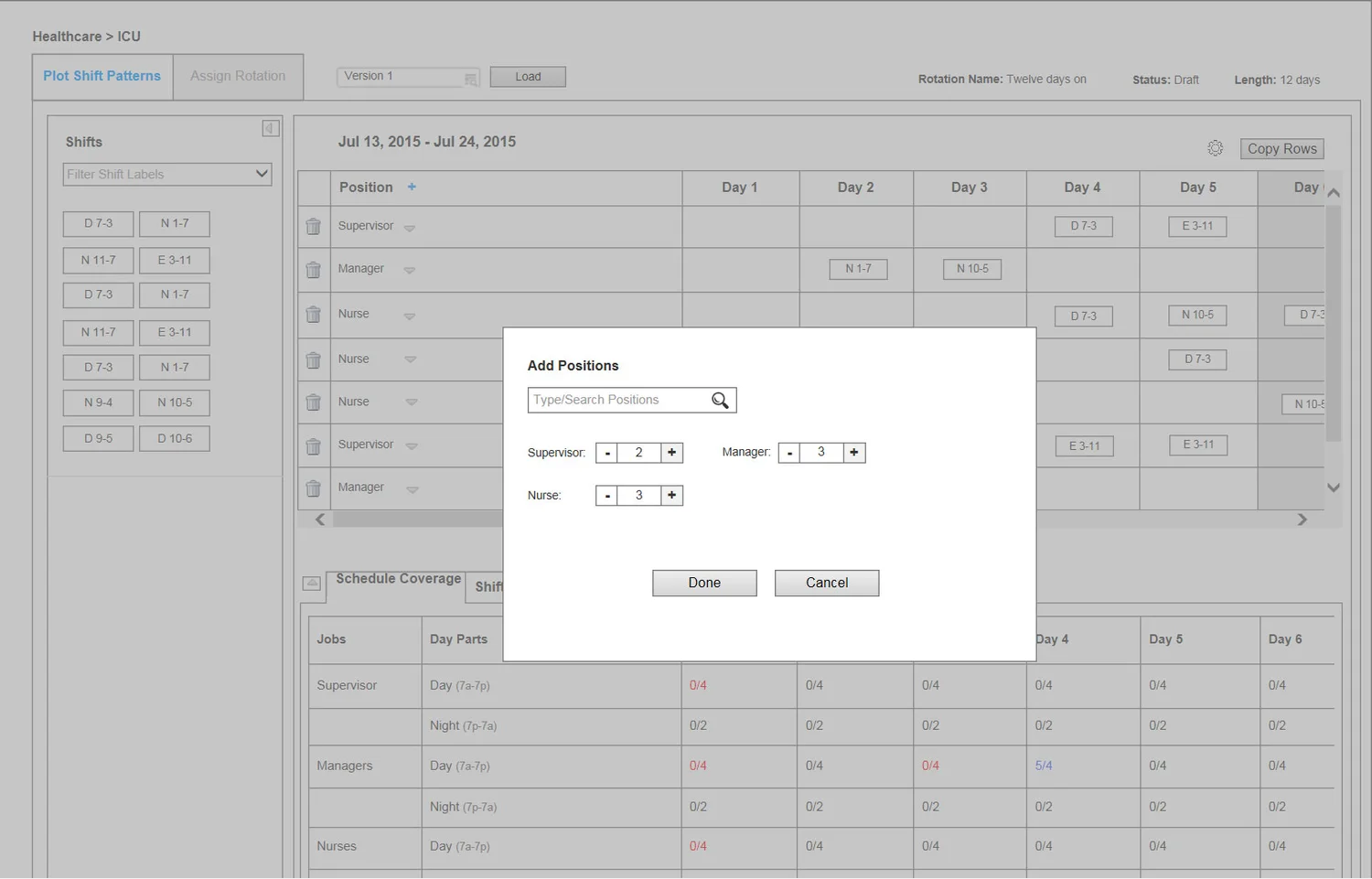Click the Healthcare > ICU breadcrumb
This screenshot has width=1372, height=879.
tap(87, 37)
